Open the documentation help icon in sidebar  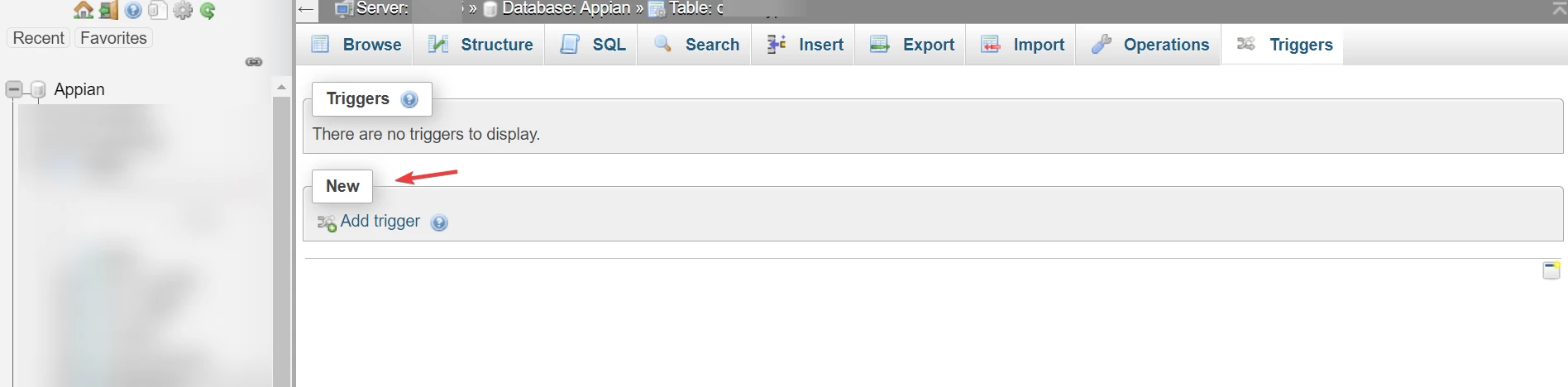click(133, 10)
